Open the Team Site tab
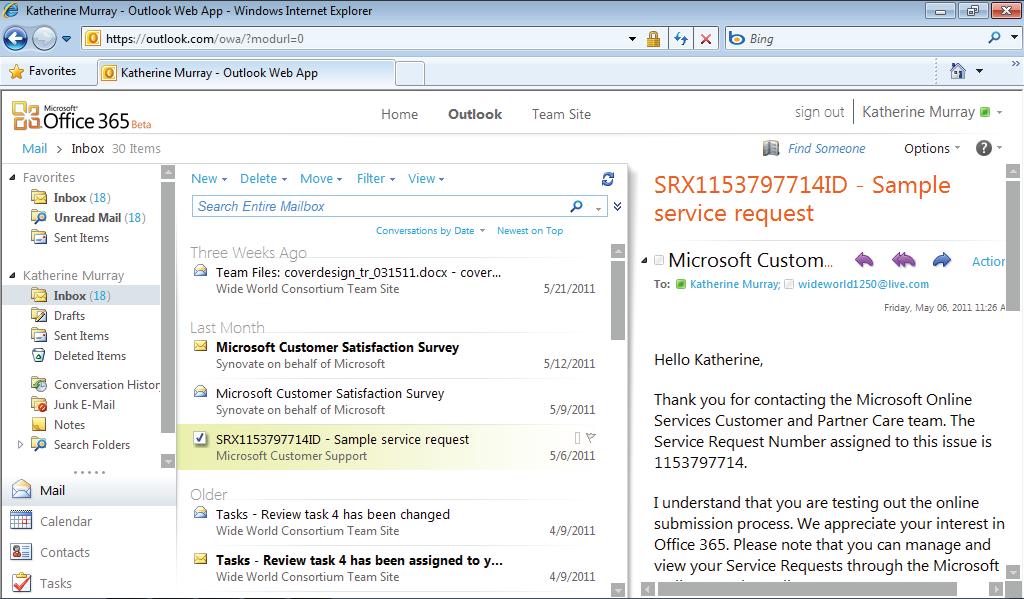The height and width of the screenshot is (599, 1024). click(561, 114)
